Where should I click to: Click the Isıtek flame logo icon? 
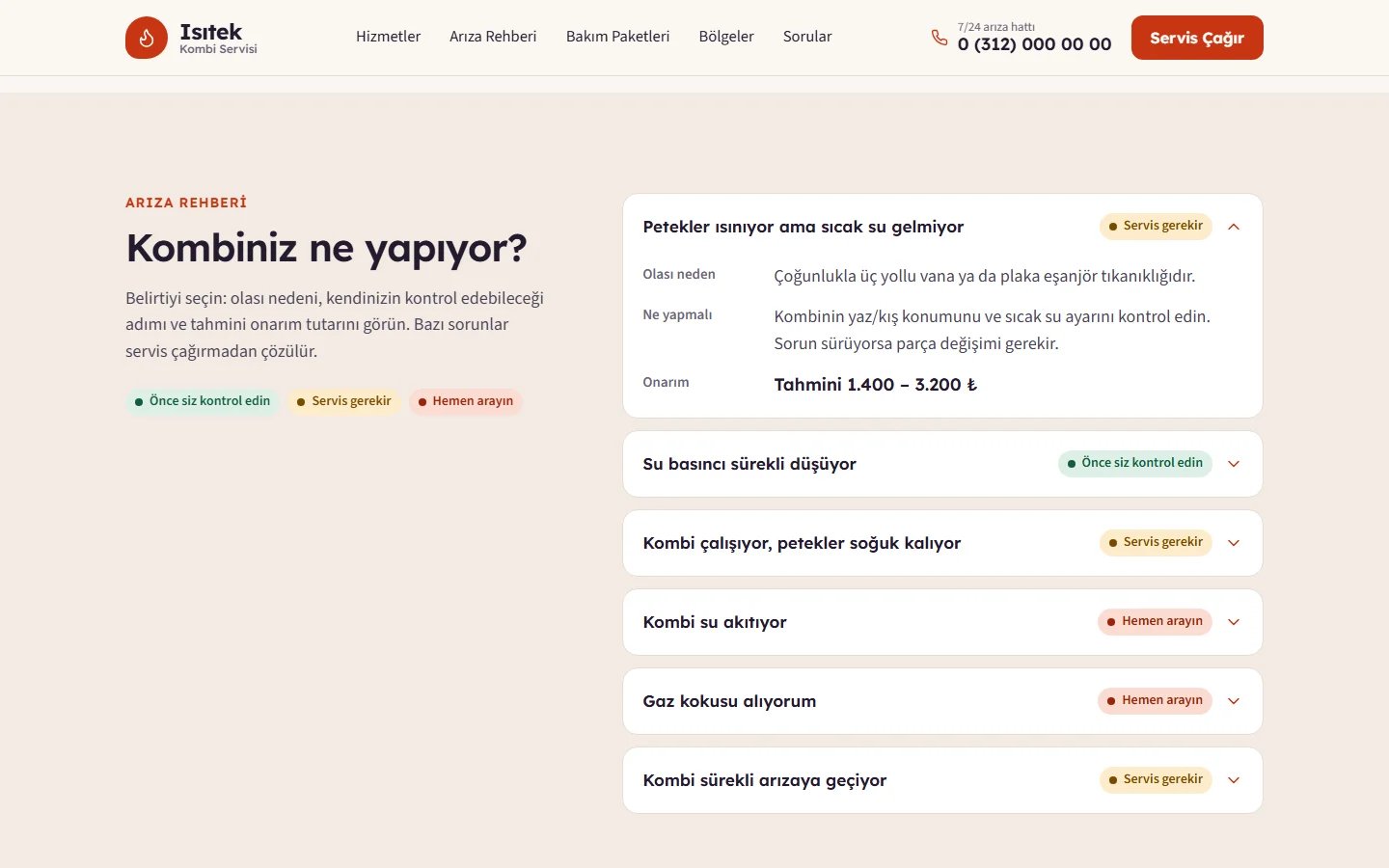click(x=147, y=38)
